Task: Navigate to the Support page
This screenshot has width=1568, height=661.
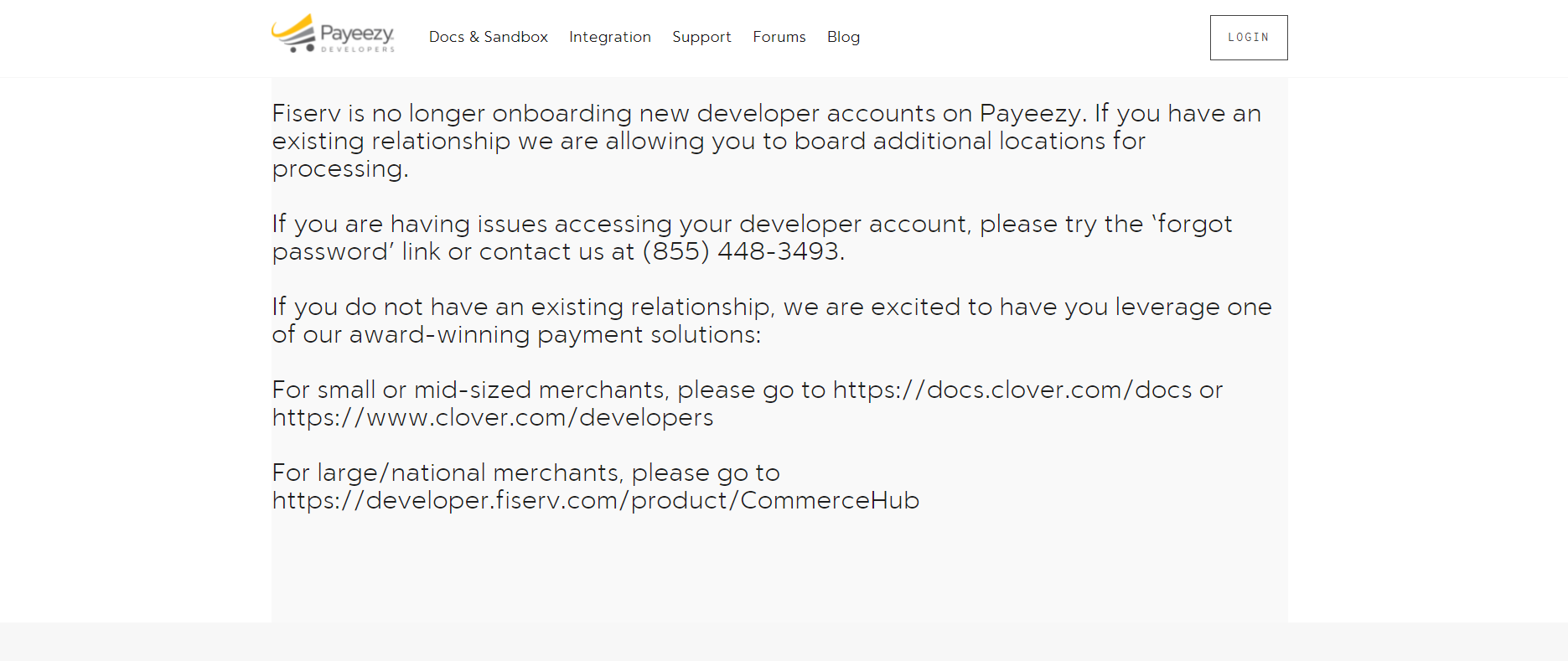Action: coord(701,37)
